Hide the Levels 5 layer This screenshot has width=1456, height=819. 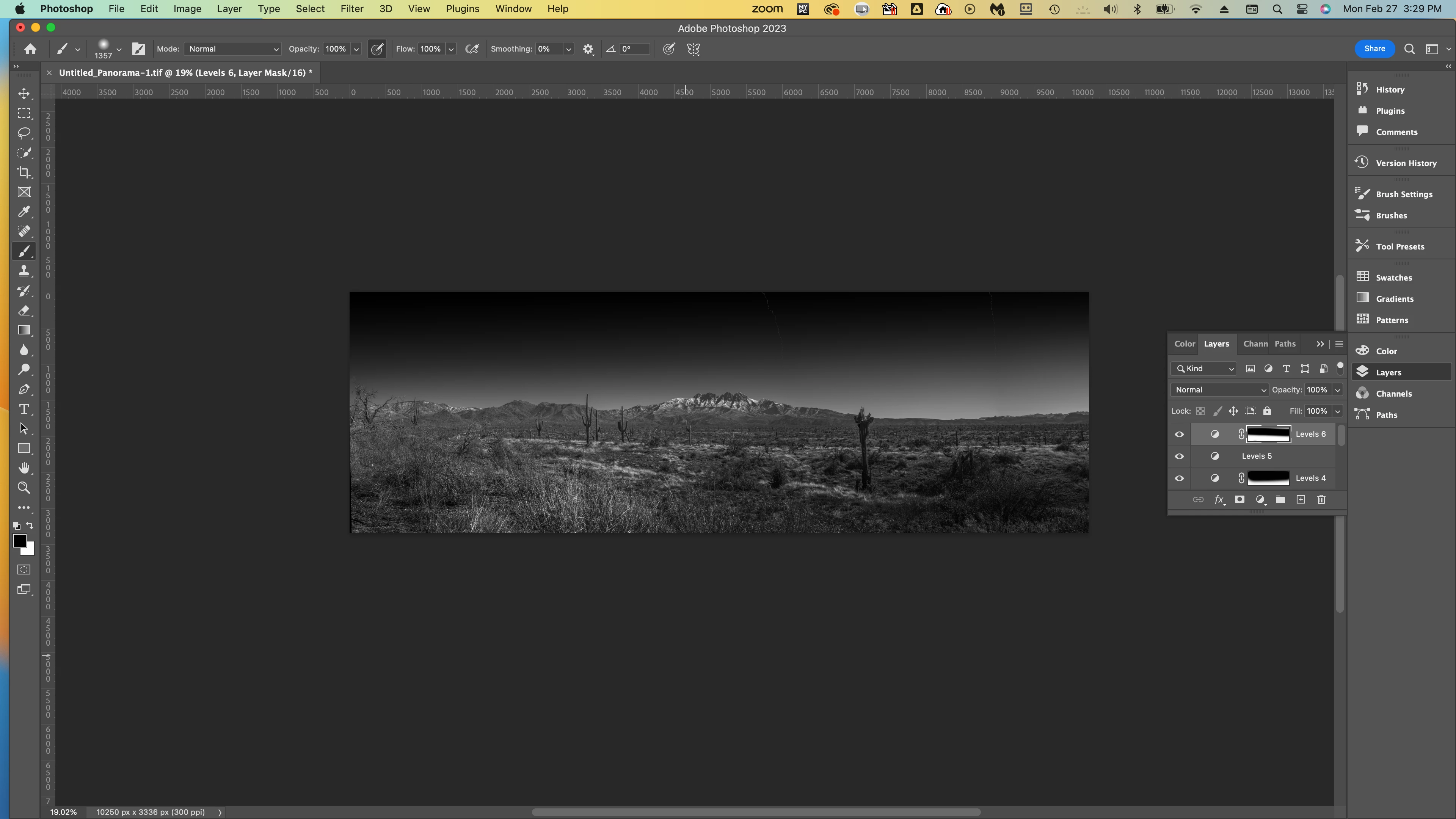1179,456
